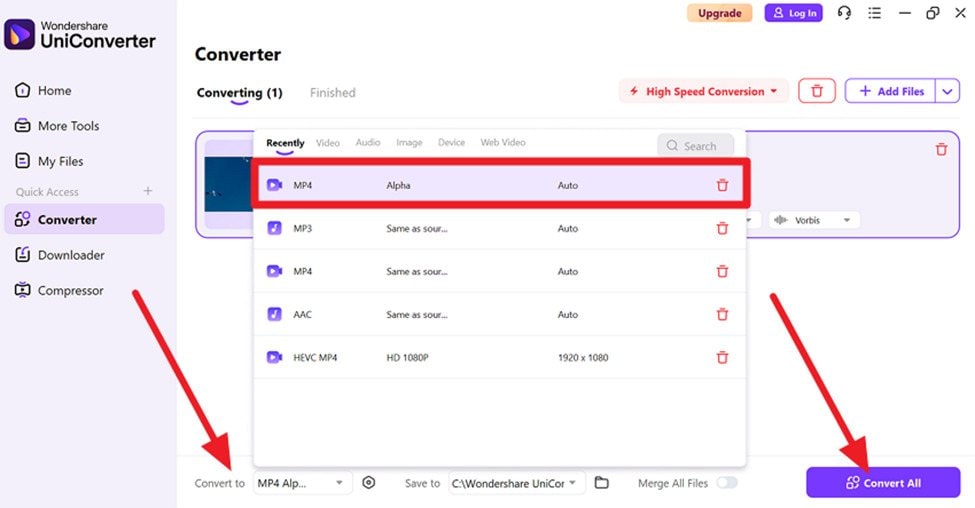Open My Files in sidebar
This screenshot has height=508, width=975.
pyautogui.click(x=49, y=162)
